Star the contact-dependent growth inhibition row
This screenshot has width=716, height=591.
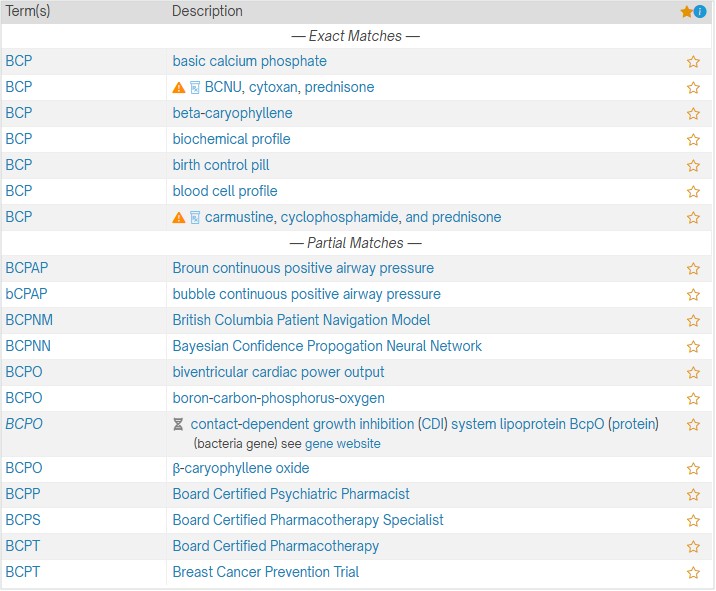[693, 425]
